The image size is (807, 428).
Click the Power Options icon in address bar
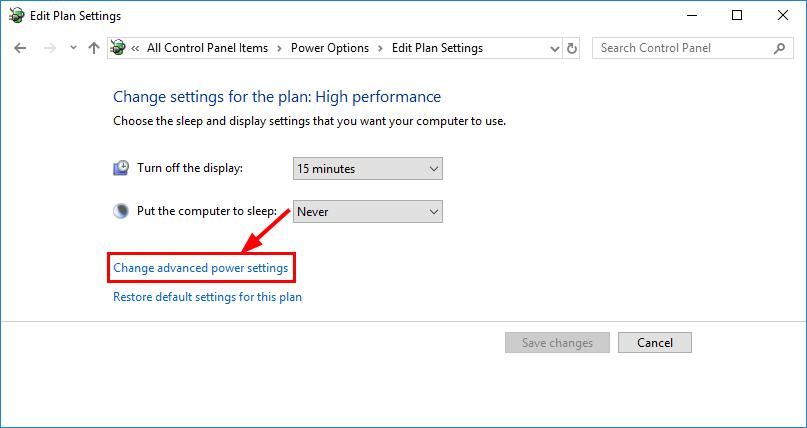pyautogui.click(x=118, y=48)
